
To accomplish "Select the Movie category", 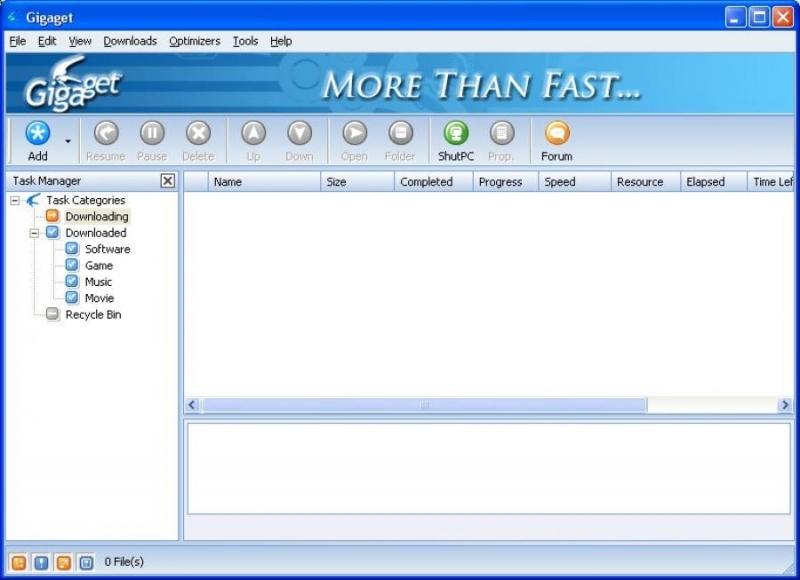I will 99,298.
